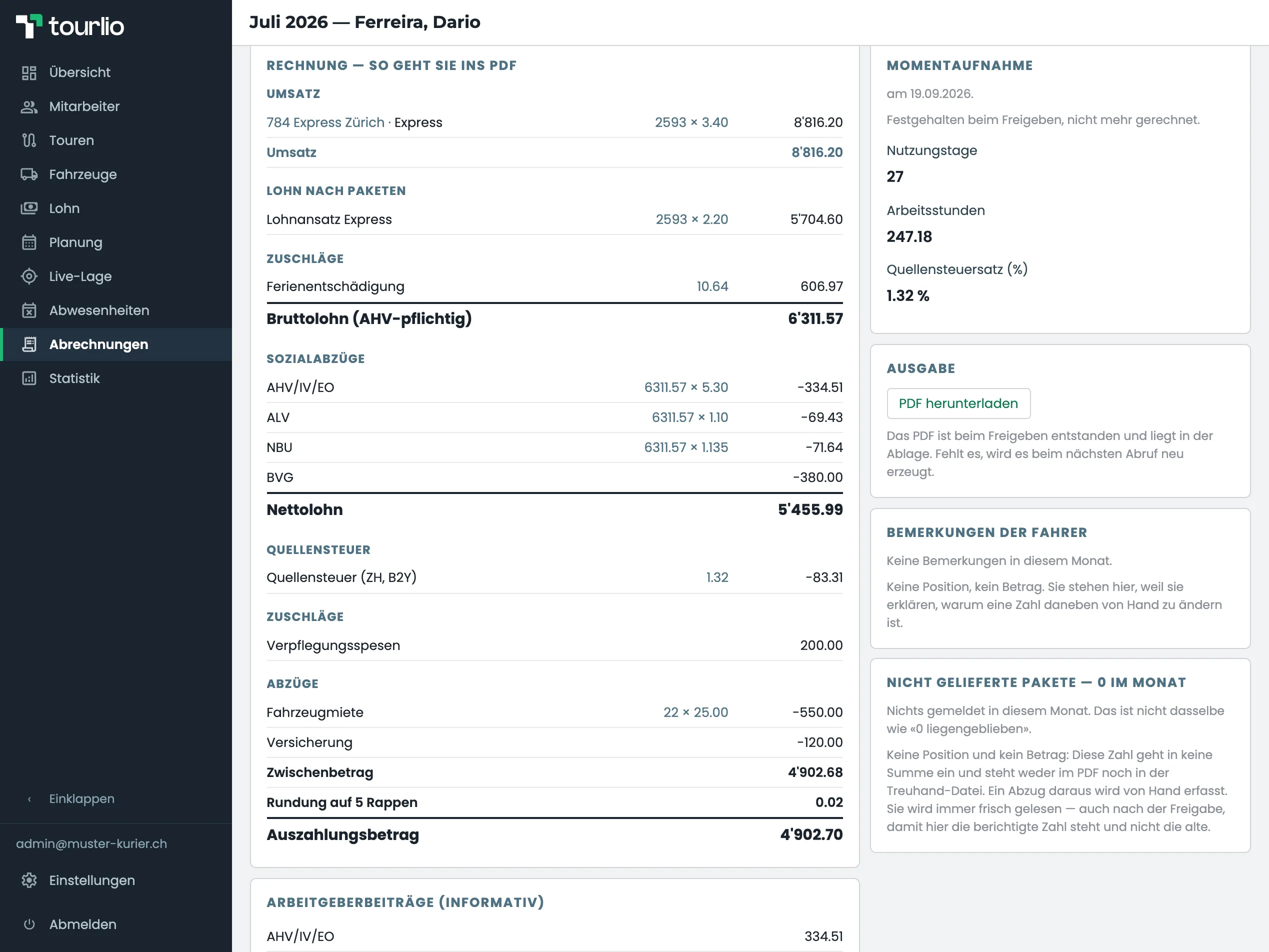Screen dimensions: 1269x952
Task: Select the Auszahlungsbetrag value 4'902.70
Action: 811,834
